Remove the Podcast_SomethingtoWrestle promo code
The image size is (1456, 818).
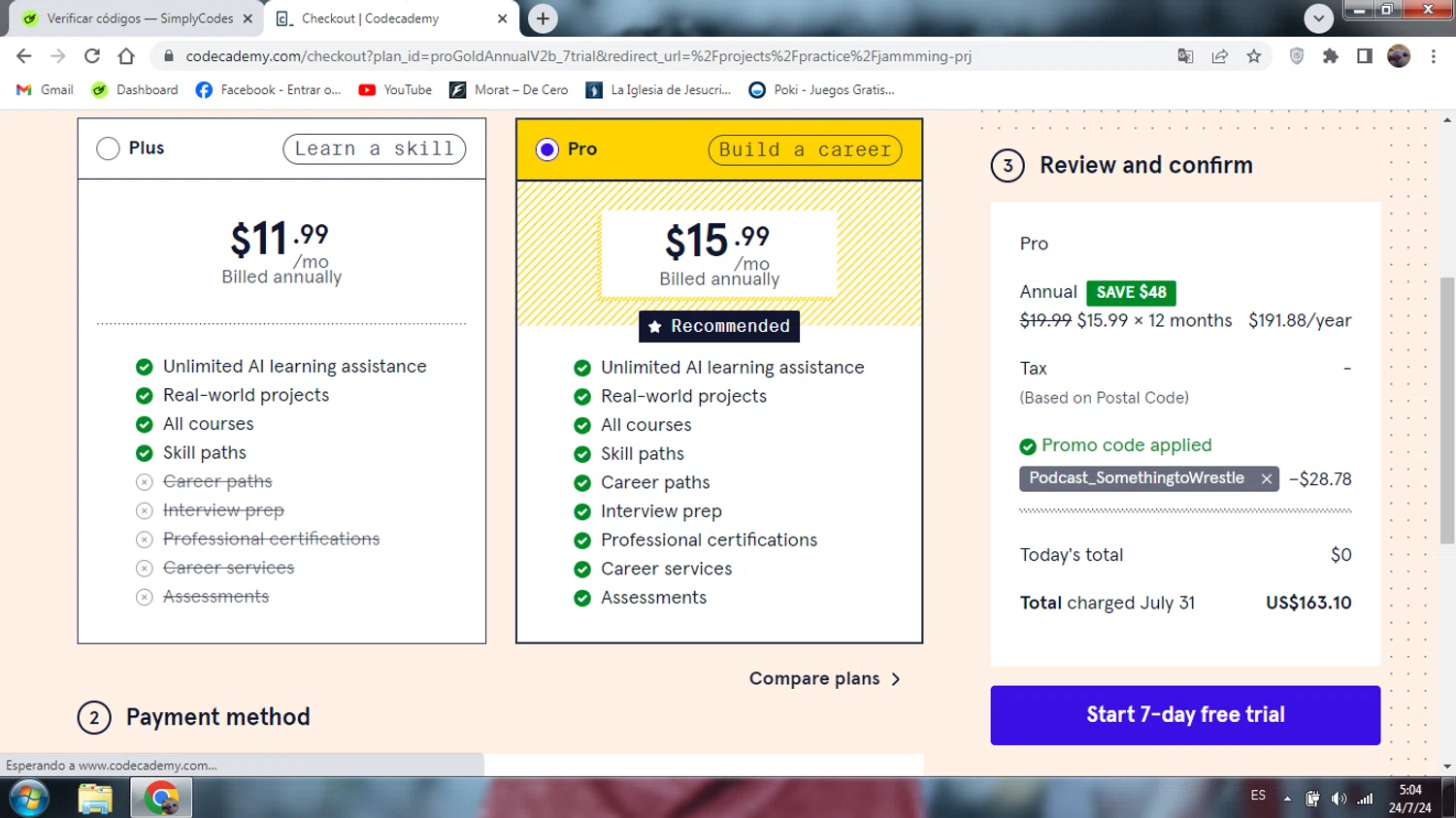click(1266, 478)
